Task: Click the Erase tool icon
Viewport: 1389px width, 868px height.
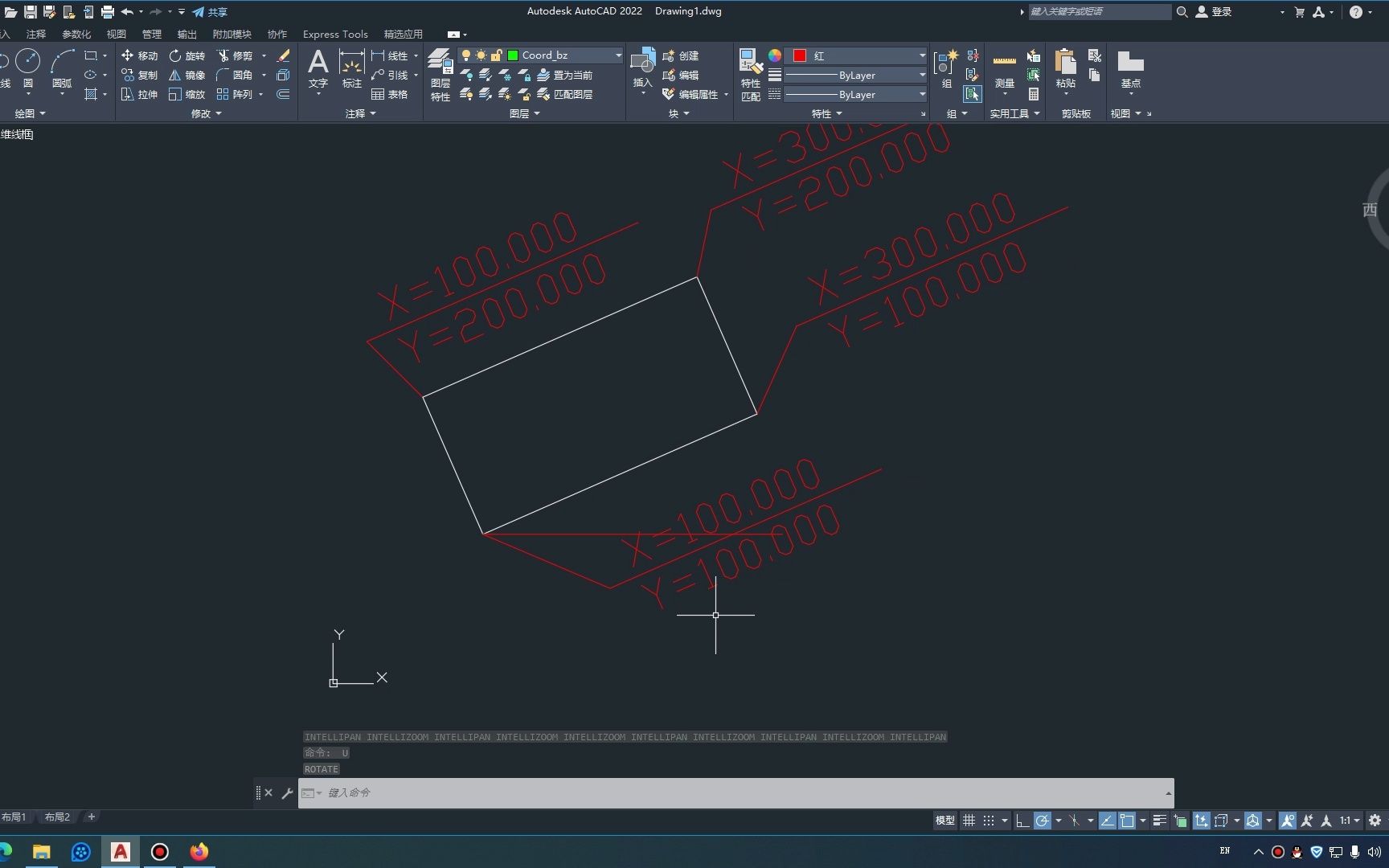Action: click(x=283, y=55)
